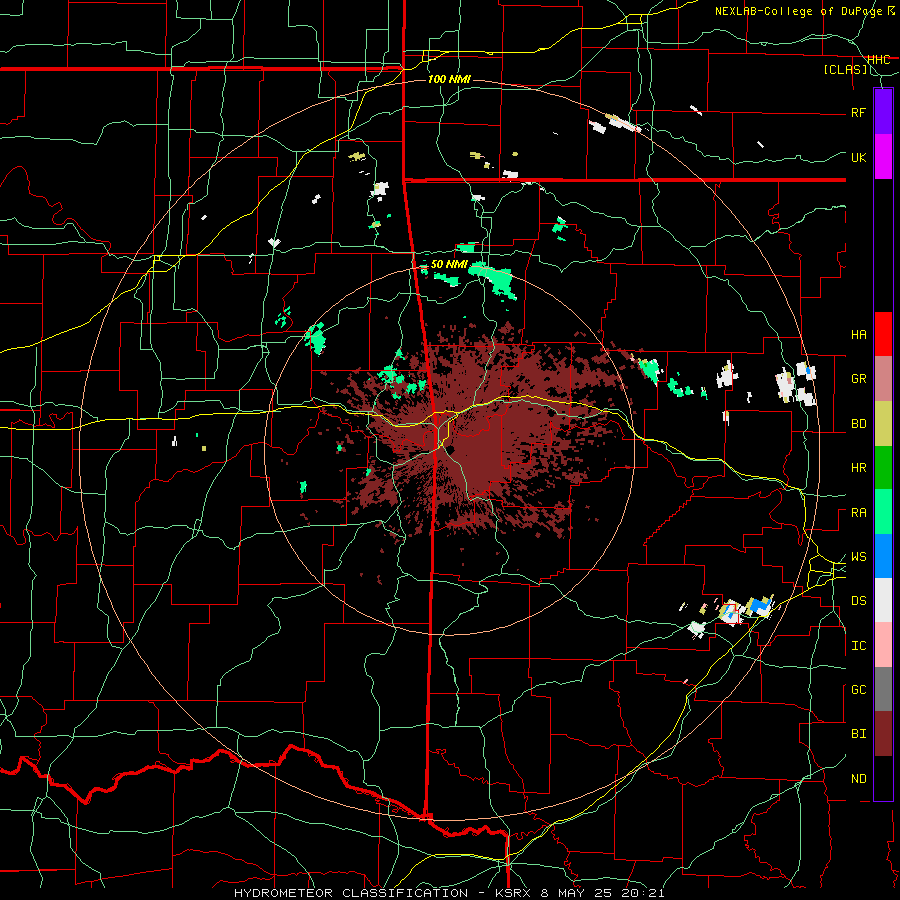The image size is (900, 900).
Task: Click the GC legend label
Action: point(858,690)
